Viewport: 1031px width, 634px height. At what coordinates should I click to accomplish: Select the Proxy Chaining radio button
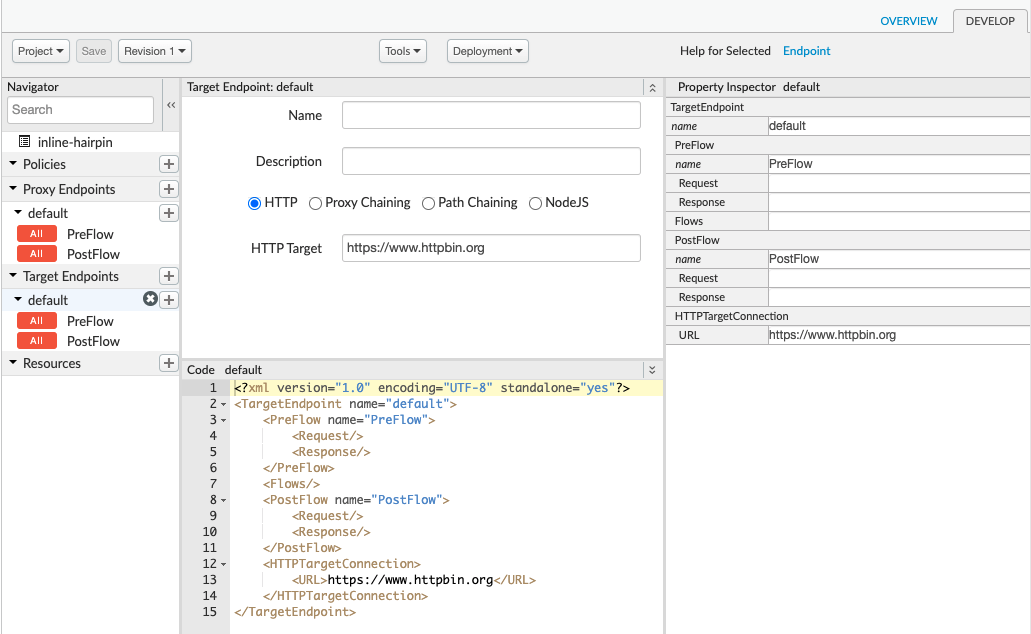[x=316, y=203]
